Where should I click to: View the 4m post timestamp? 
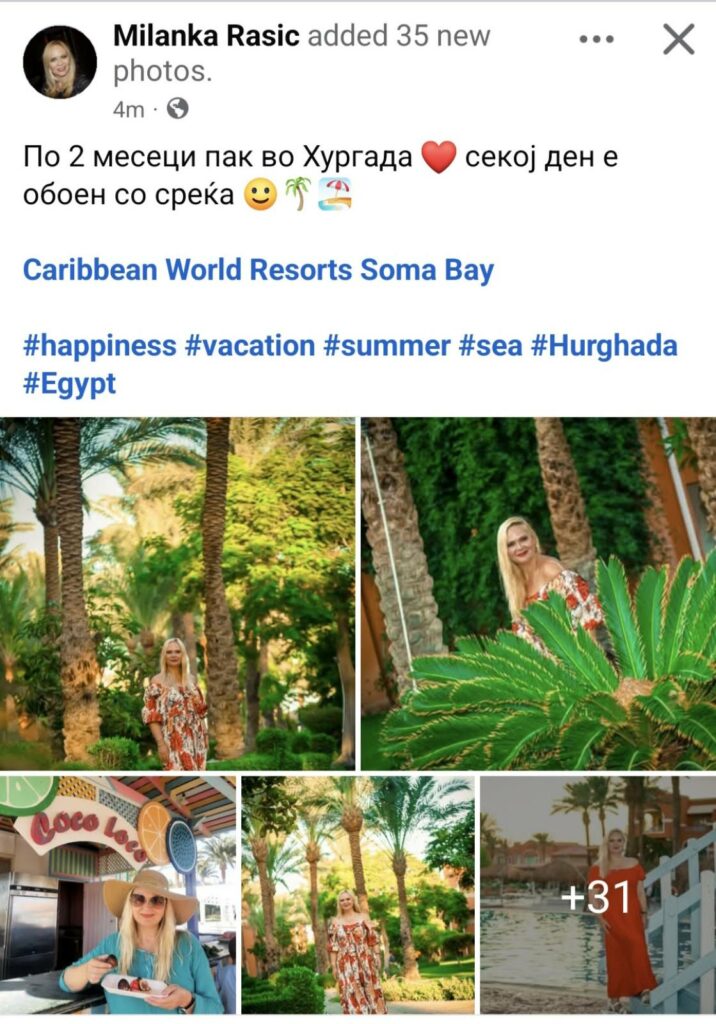click(128, 109)
